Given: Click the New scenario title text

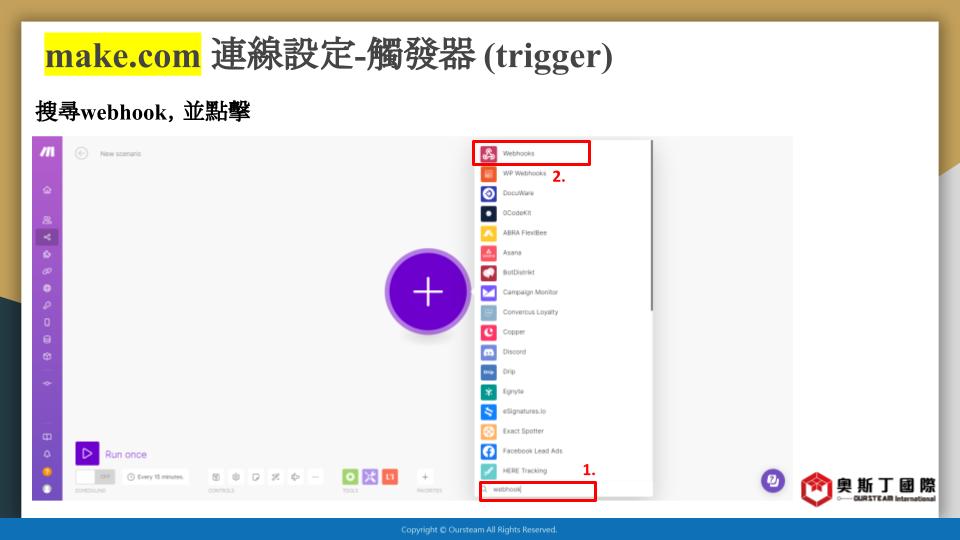Looking at the screenshot, I should (x=121, y=154).
